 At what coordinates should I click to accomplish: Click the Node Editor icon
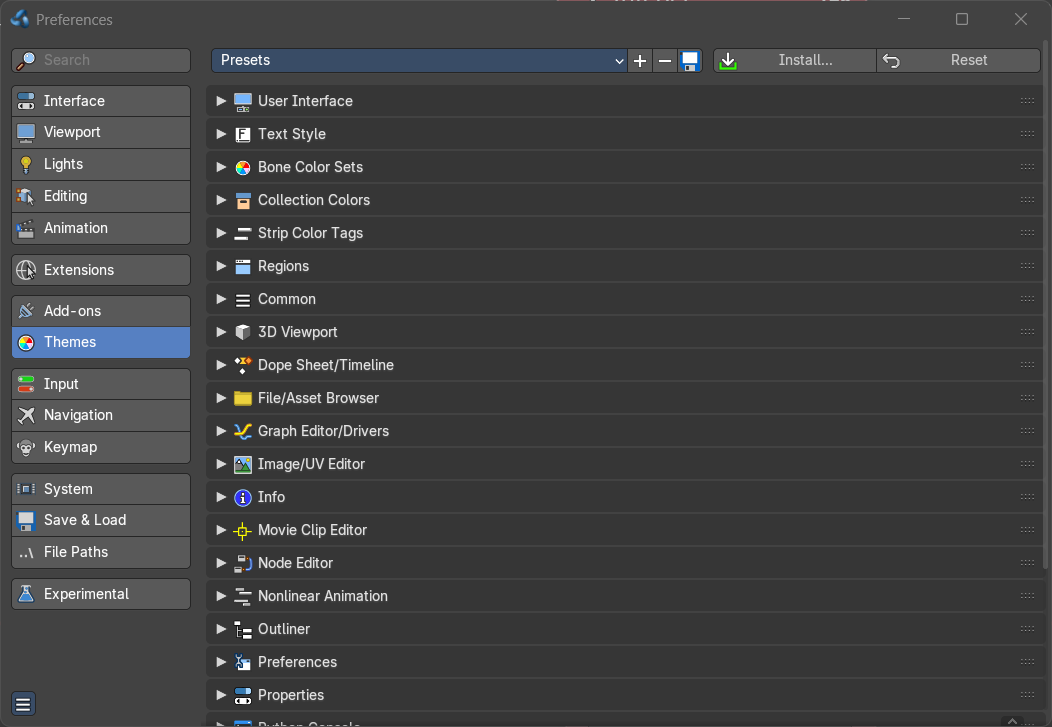click(242, 563)
